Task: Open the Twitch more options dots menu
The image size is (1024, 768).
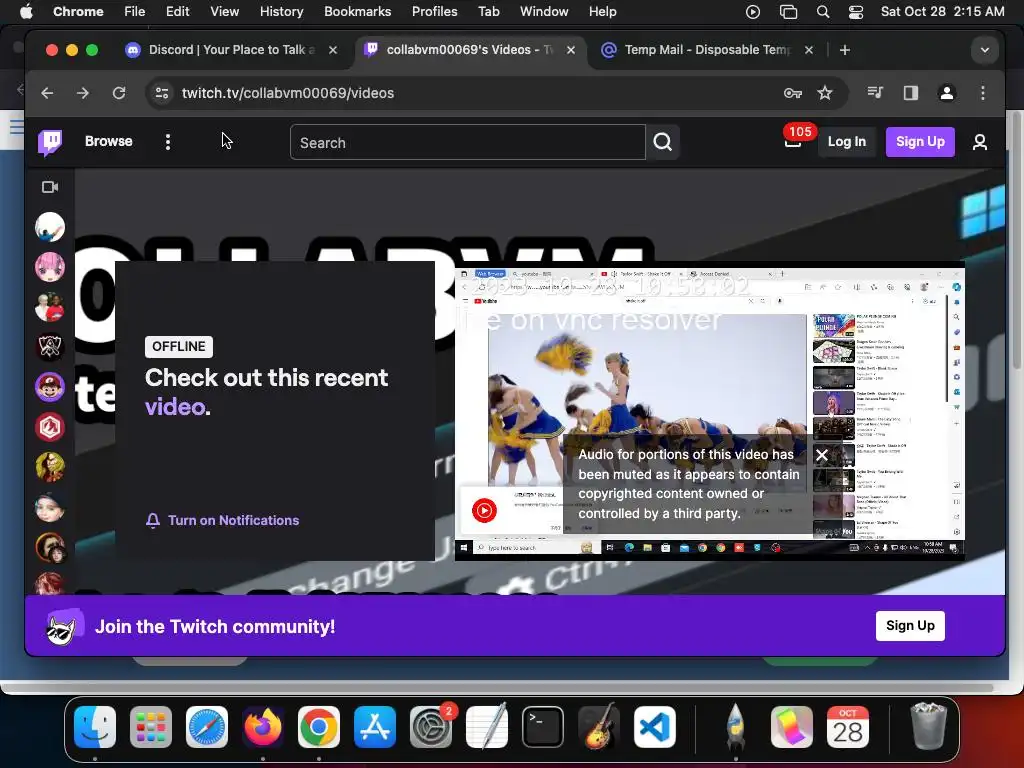Action: (x=168, y=142)
